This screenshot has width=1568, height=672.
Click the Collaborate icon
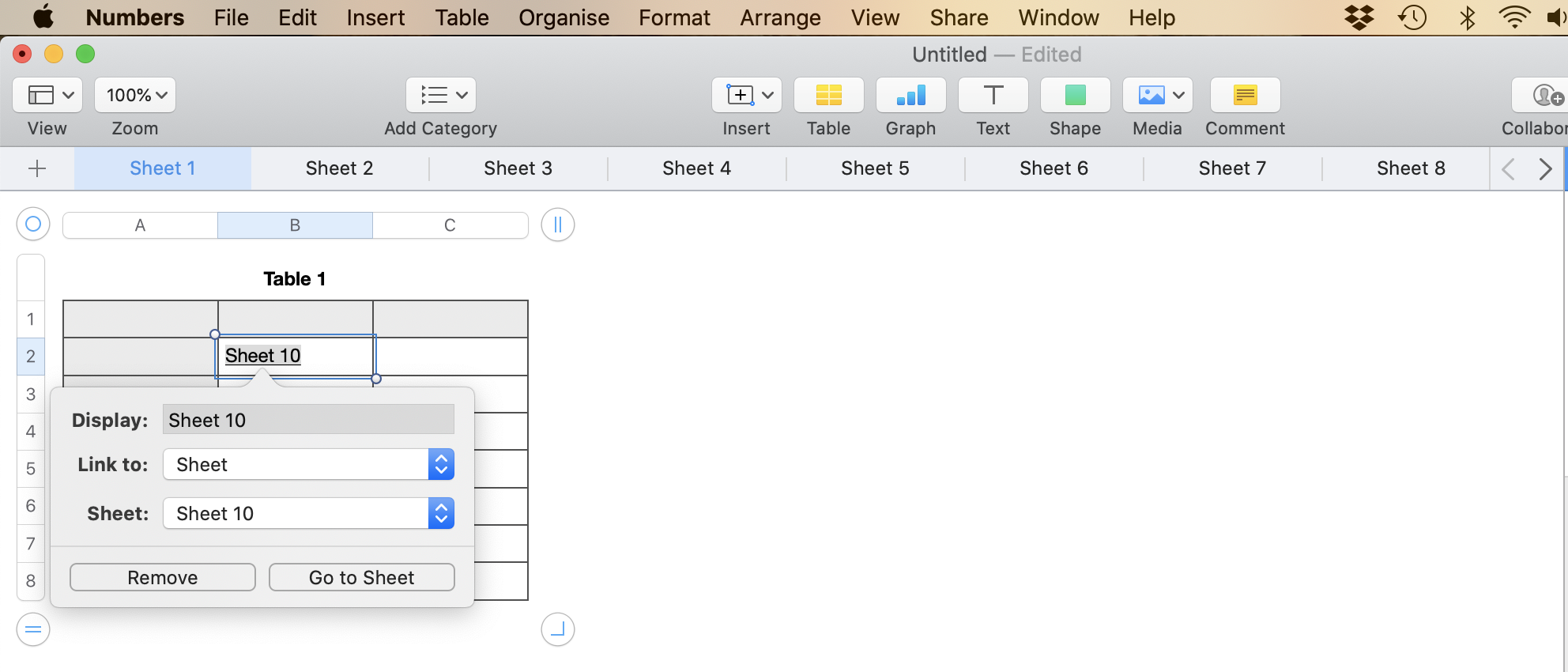1545,96
